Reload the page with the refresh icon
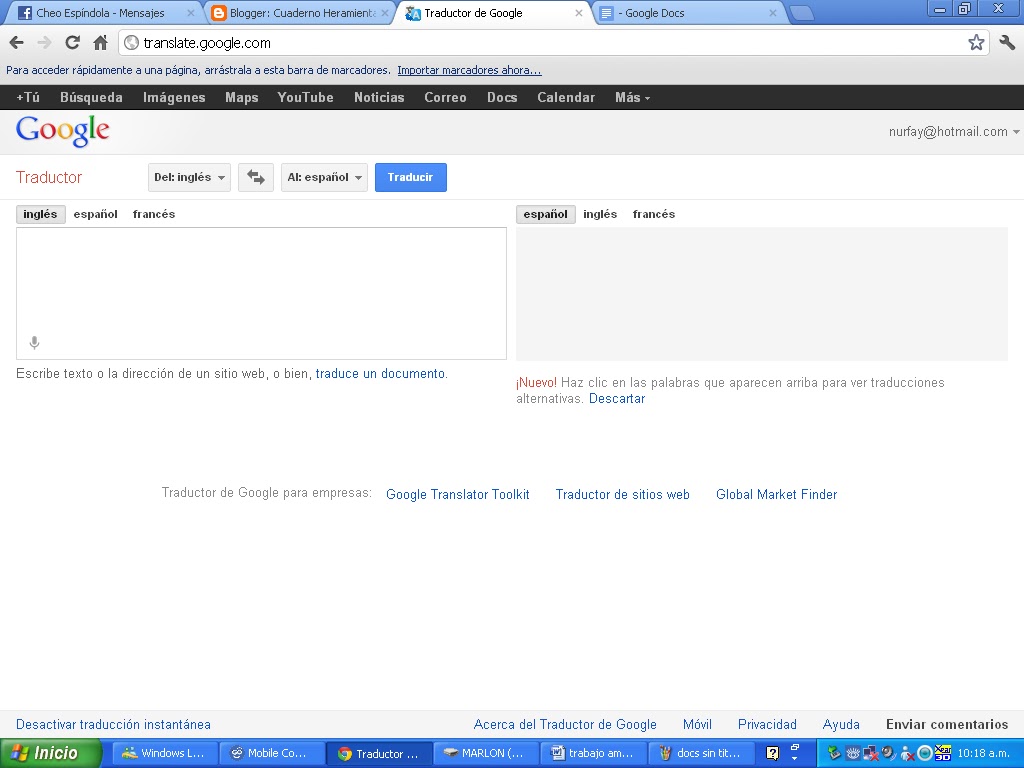 (x=72, y=43)
